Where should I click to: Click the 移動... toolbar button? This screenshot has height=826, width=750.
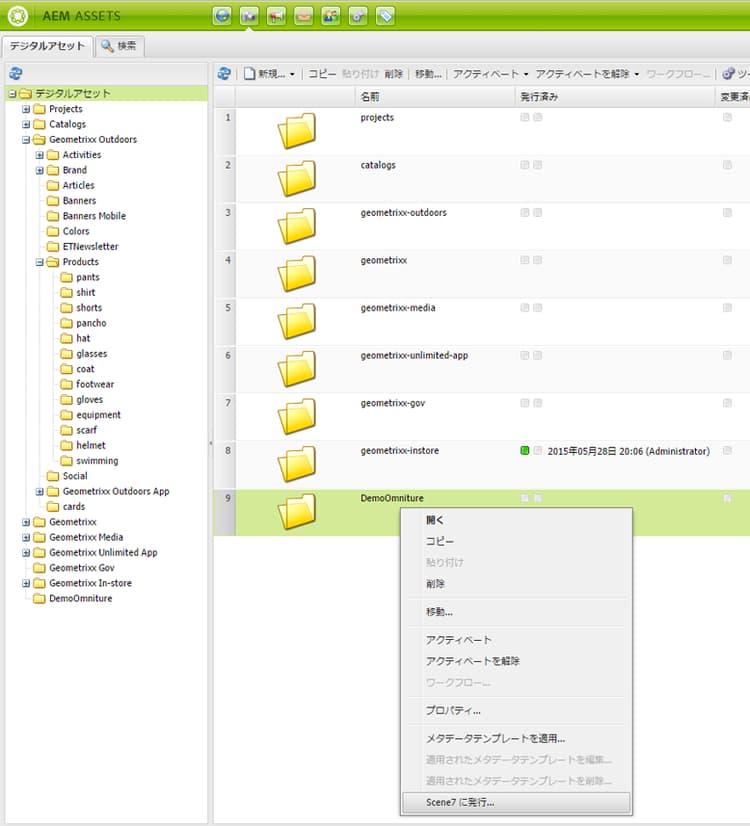click(428, 74)
